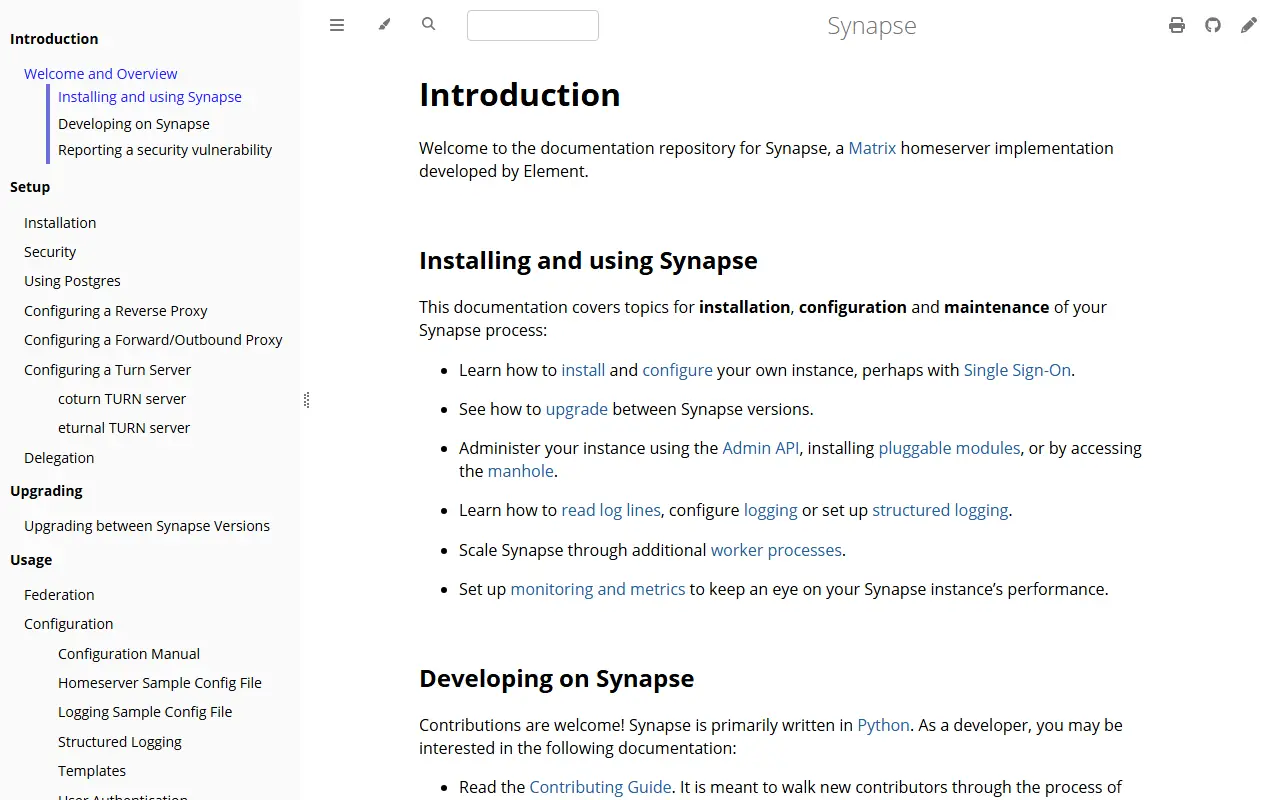
Task: Open Reporting a security vulnerability
Action: (165, 150)
